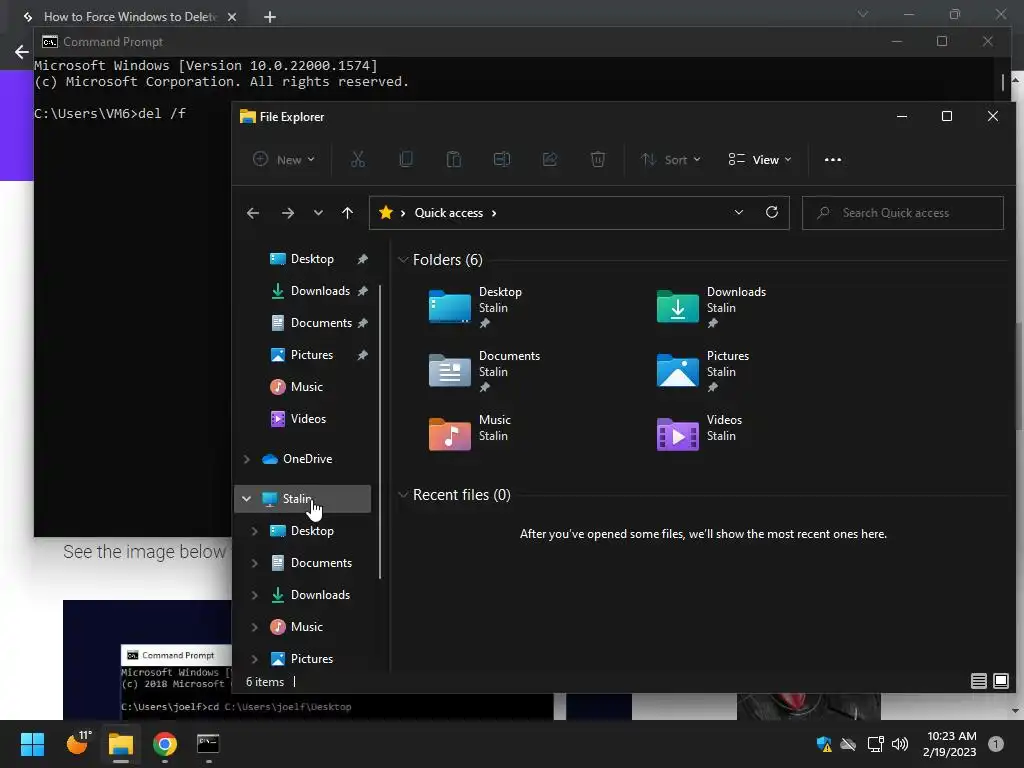This screenshot has height=768, width=1024.
Task: Open Recent locations dropdown arrow
Action: (x=318, y=213)
